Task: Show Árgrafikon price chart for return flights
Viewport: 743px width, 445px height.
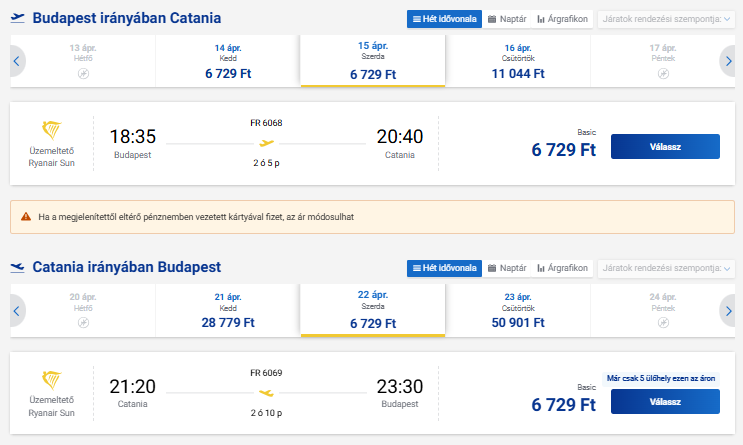Action: pyautogui.click(x=562, y=268)
